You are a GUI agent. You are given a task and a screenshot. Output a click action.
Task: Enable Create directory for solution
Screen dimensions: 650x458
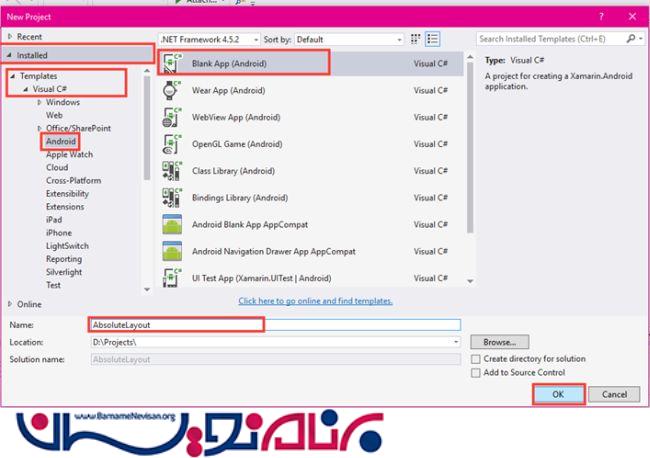(476, 359)
